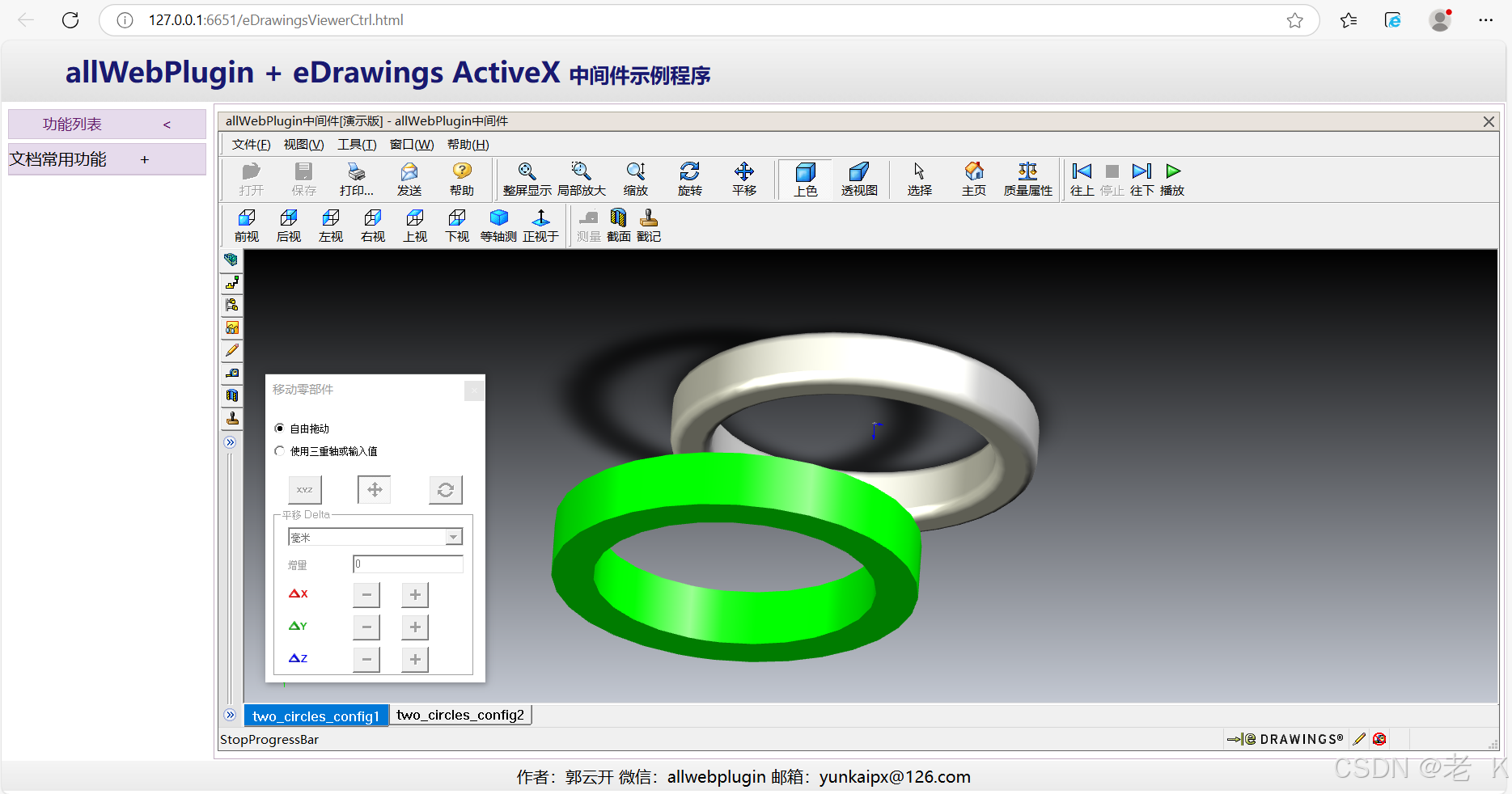Image resolution: width=1512 pixels, height=794 pixels.
Task: Switch to Right (右视) view
Action: pyautogui.click(x=373, y=225)
